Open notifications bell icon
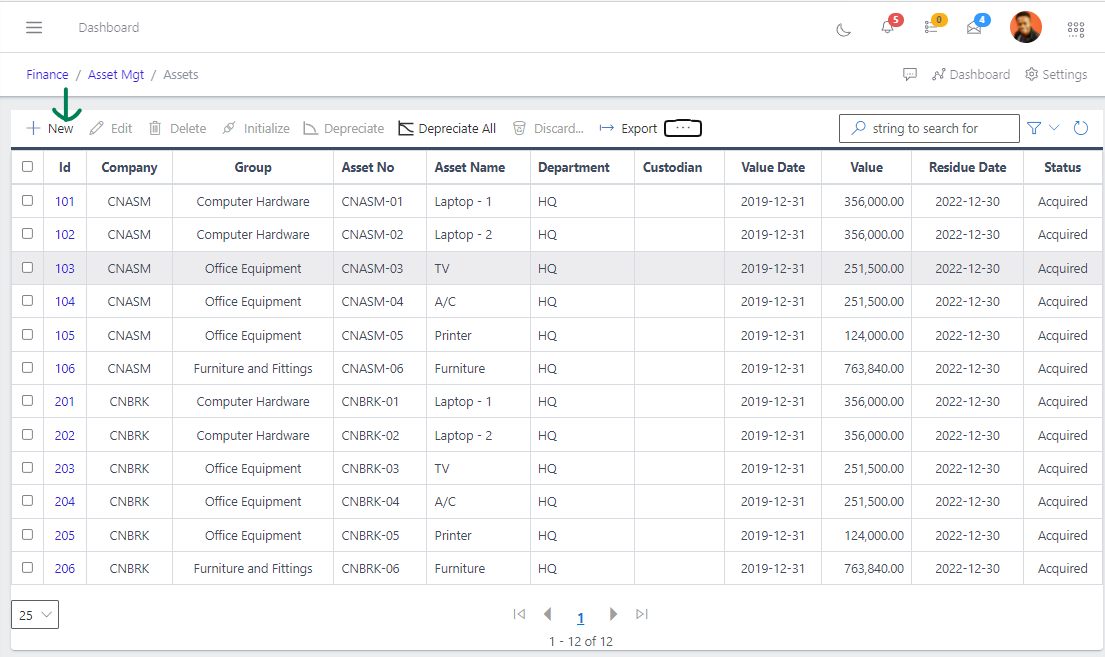Image resolution: width=1105 pixels, height=657 pixels. tap(887, 27)
